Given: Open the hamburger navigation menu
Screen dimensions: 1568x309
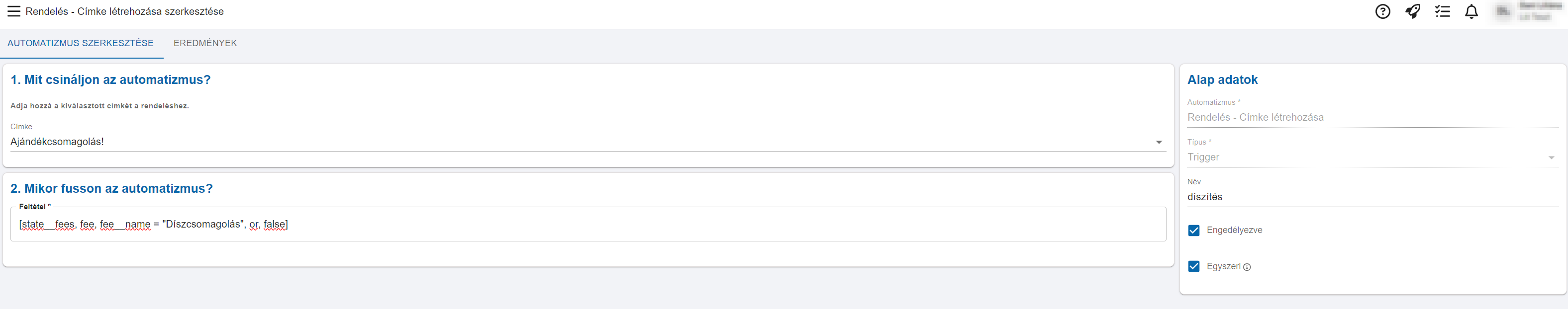Looking at the screenshot, I should (13, 11).
